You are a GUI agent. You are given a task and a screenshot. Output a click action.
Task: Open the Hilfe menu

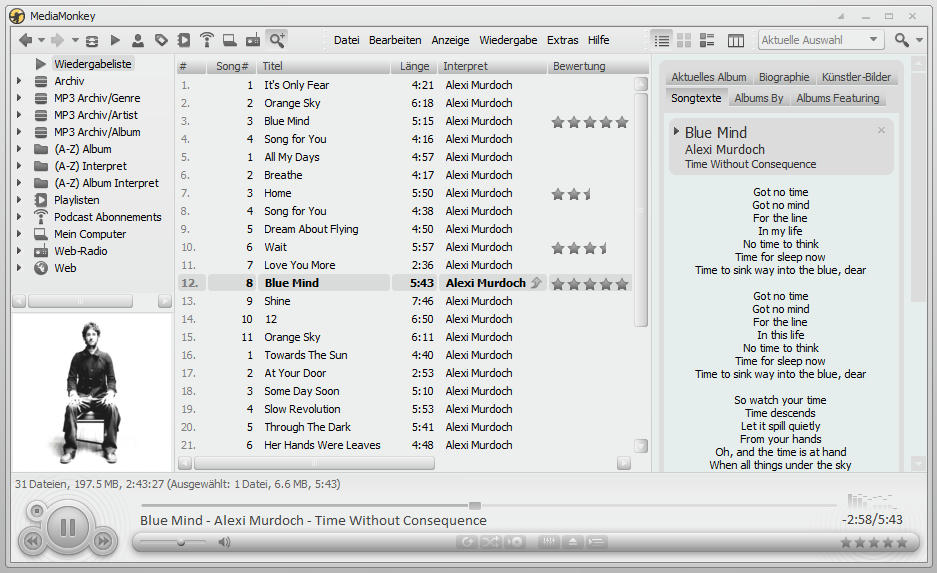coord(598,40)
